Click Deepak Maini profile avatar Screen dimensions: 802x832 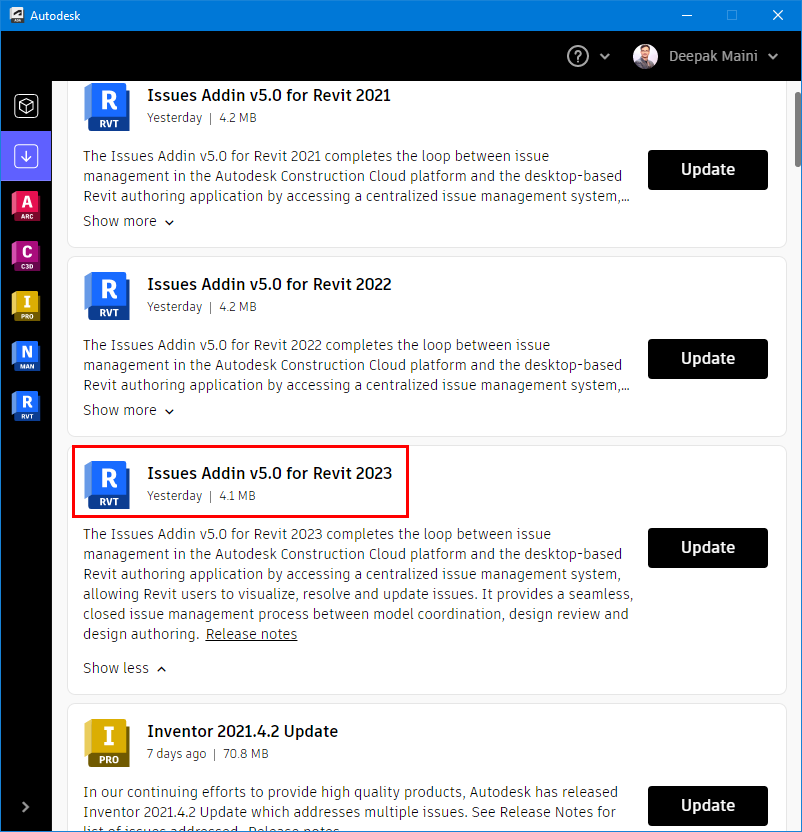point(645,56)
